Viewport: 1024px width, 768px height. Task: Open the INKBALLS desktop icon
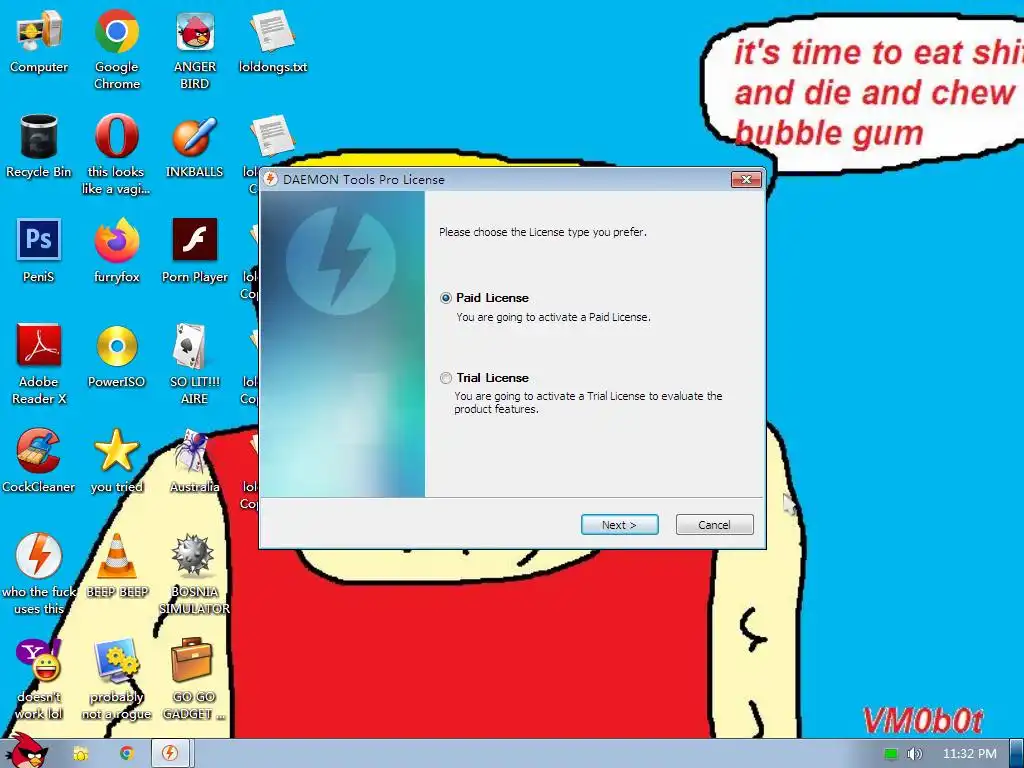click(195, 136)
